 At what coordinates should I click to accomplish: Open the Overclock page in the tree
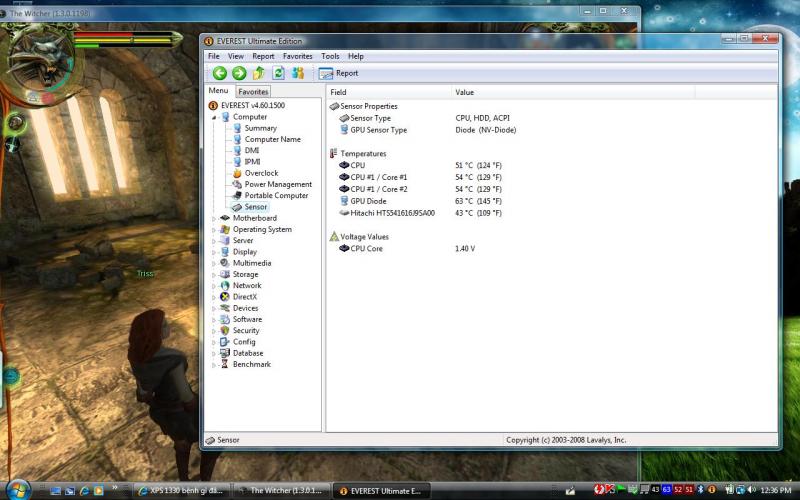coord(261,173)
